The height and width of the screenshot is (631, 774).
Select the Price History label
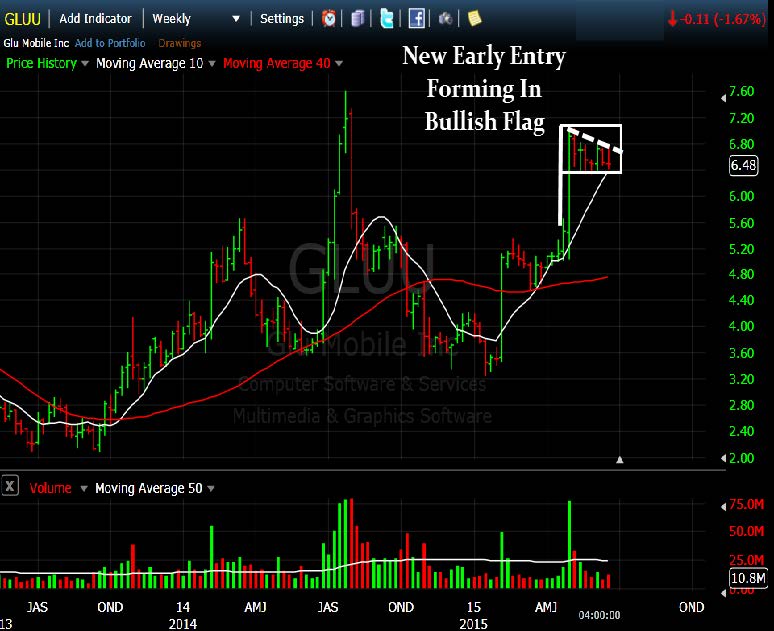coord(41,63)
